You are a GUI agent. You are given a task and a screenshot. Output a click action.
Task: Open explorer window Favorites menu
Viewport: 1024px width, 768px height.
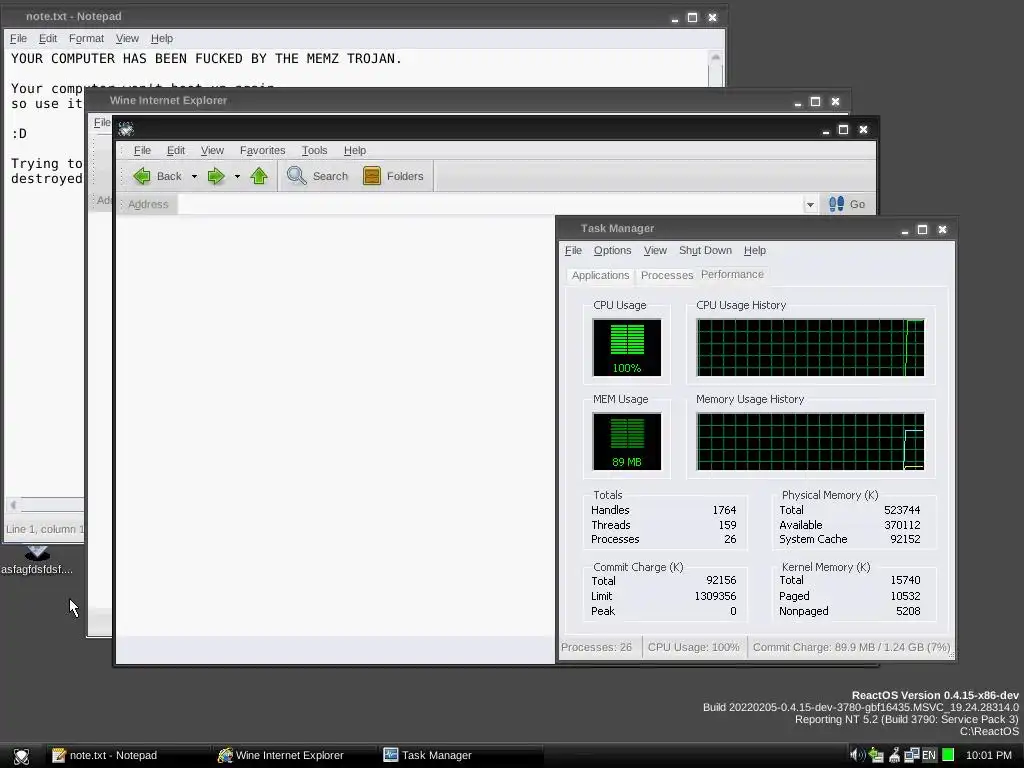pyautogui.click(x=263, y=150)
